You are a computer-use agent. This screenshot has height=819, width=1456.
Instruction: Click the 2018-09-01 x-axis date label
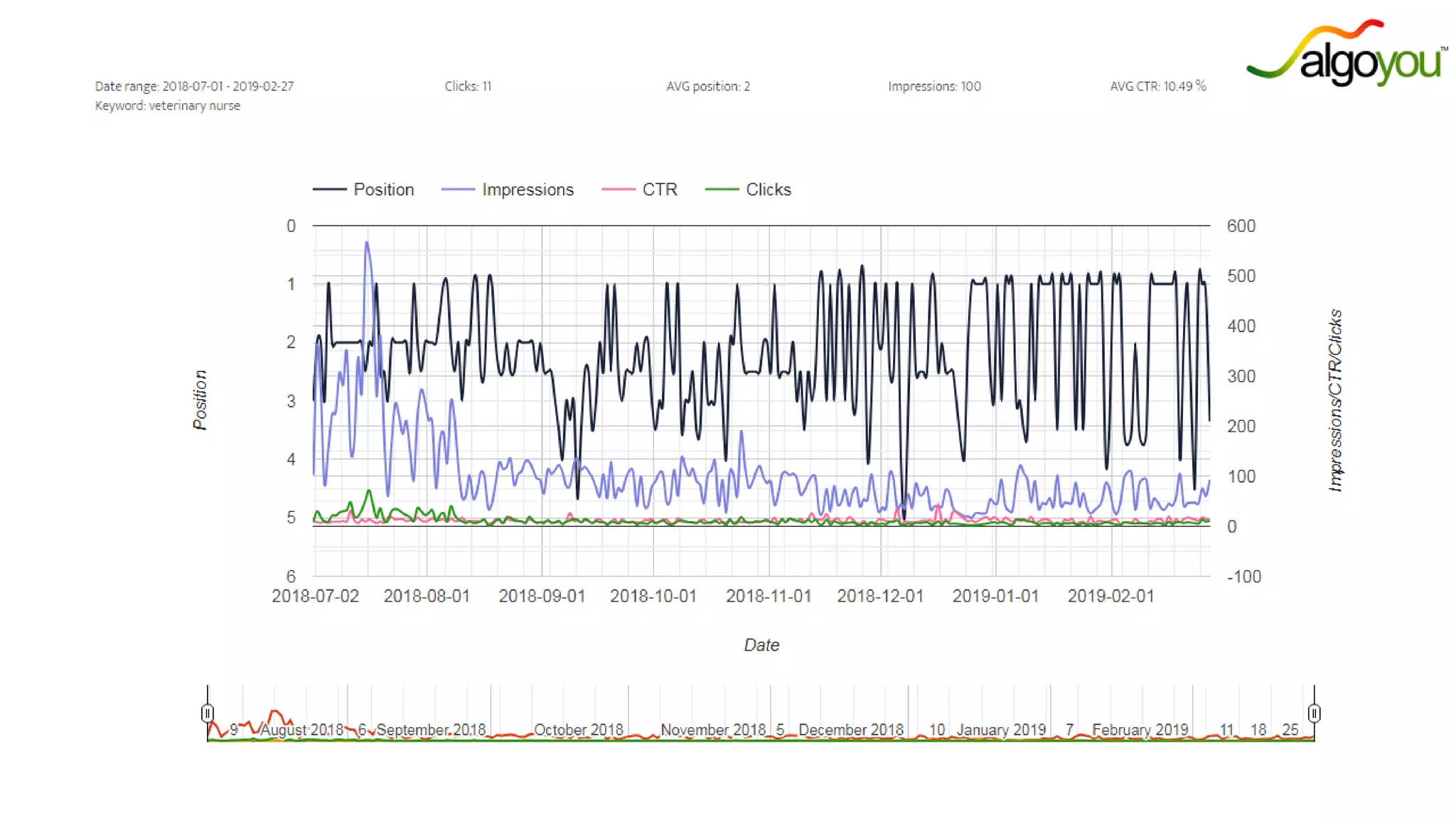pos(542,596)
